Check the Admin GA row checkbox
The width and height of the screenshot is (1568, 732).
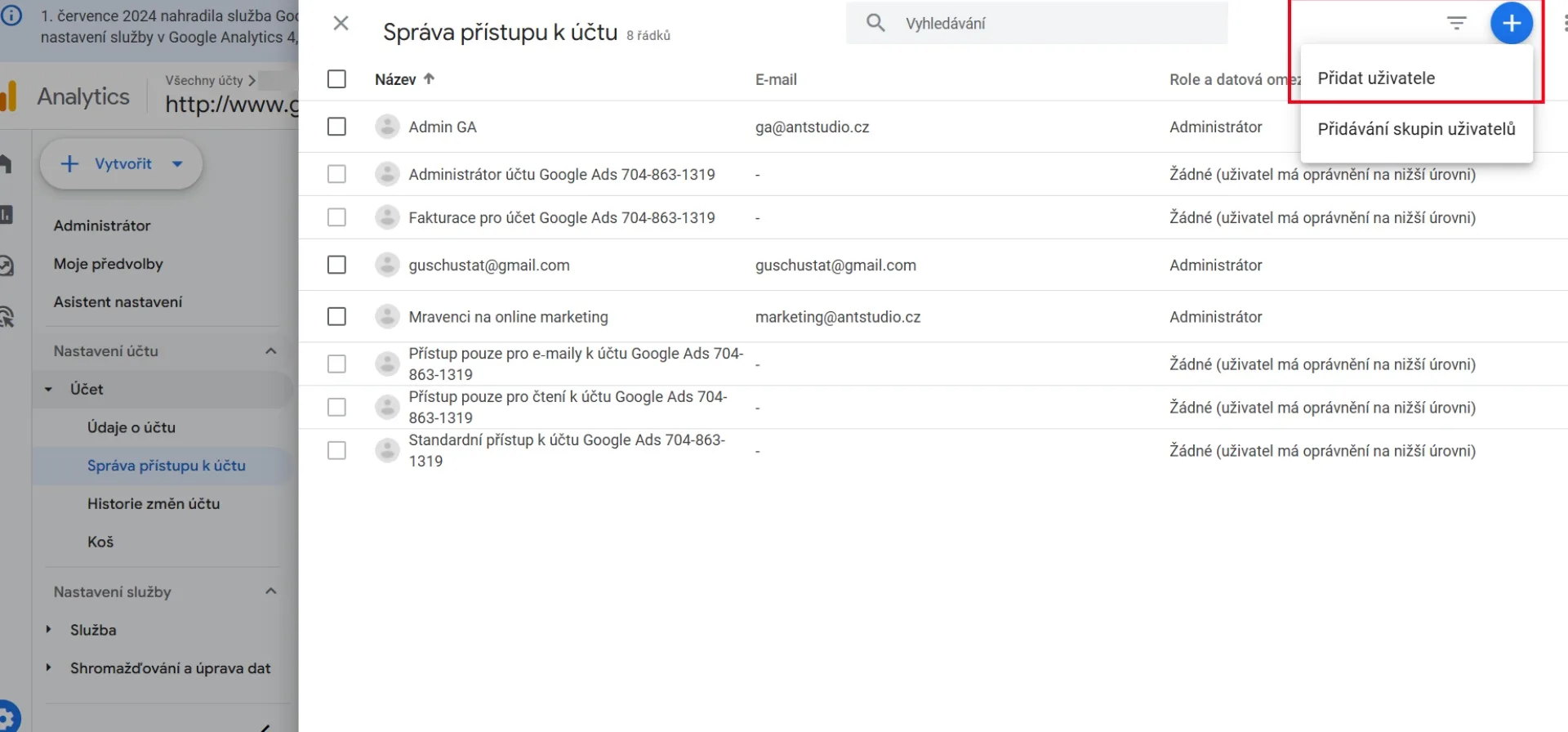[x=336, y=127]
